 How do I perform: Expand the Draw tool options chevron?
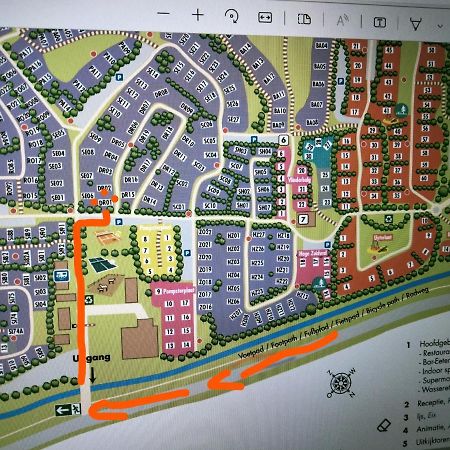(x=441, y=26)
